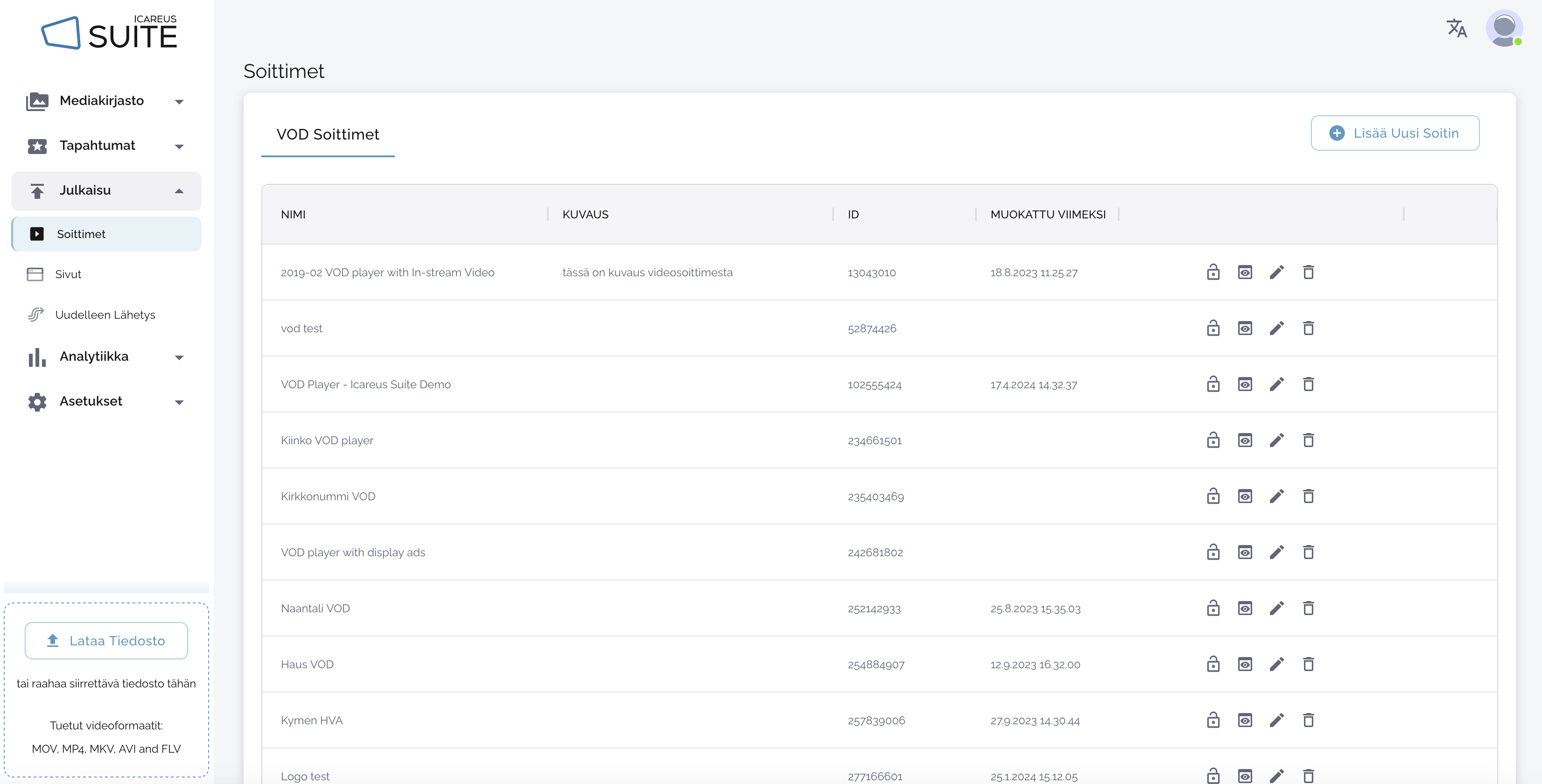Open the user profile avatar

pos(1504,28)
